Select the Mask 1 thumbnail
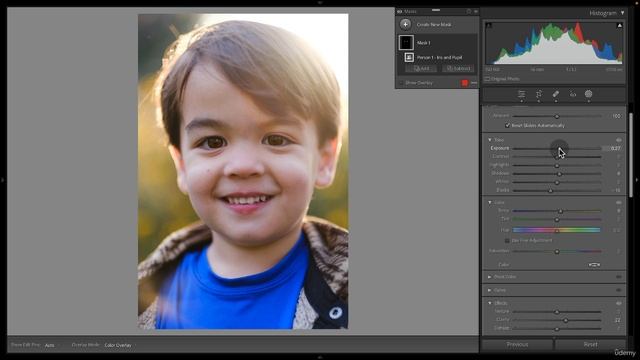Screen dimensions: 640x360 click(406, 42)
